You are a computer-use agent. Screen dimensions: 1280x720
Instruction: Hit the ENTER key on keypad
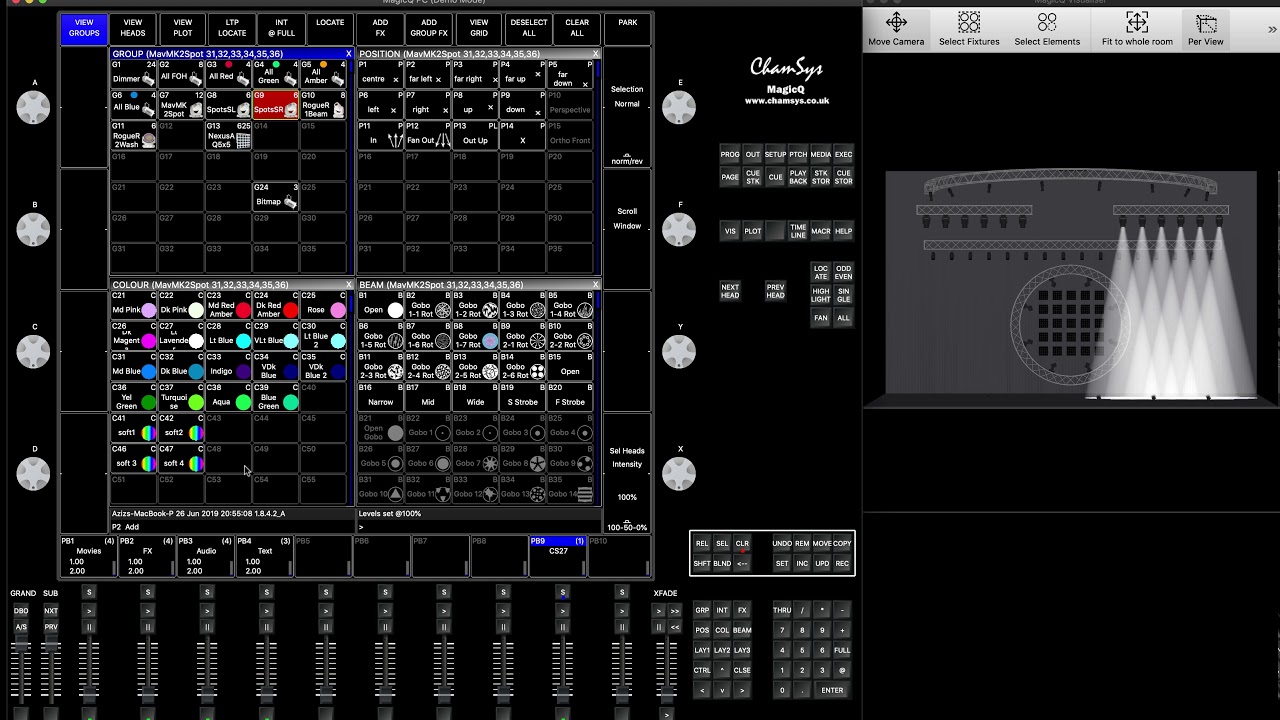(832, 690)
